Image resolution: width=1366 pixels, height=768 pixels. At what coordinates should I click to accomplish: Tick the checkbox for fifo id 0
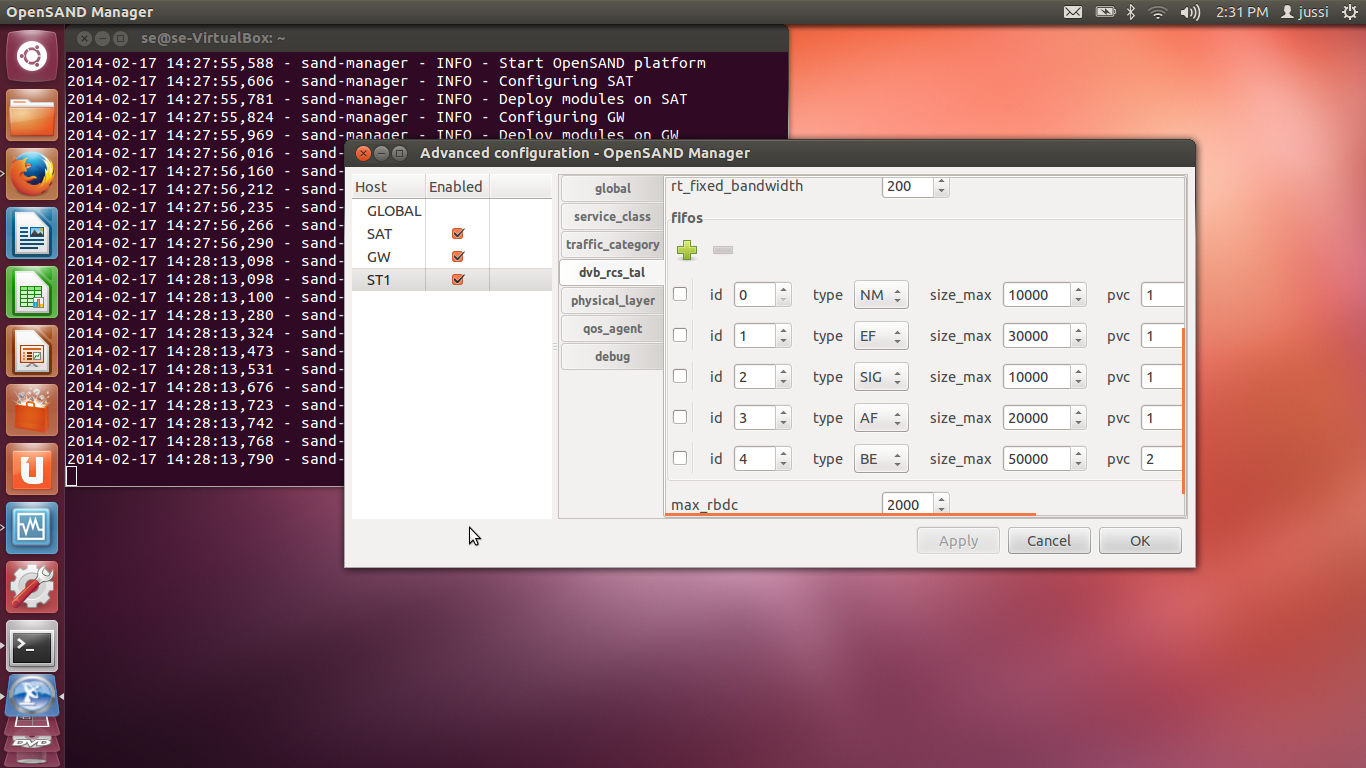(x=680, y=294)
